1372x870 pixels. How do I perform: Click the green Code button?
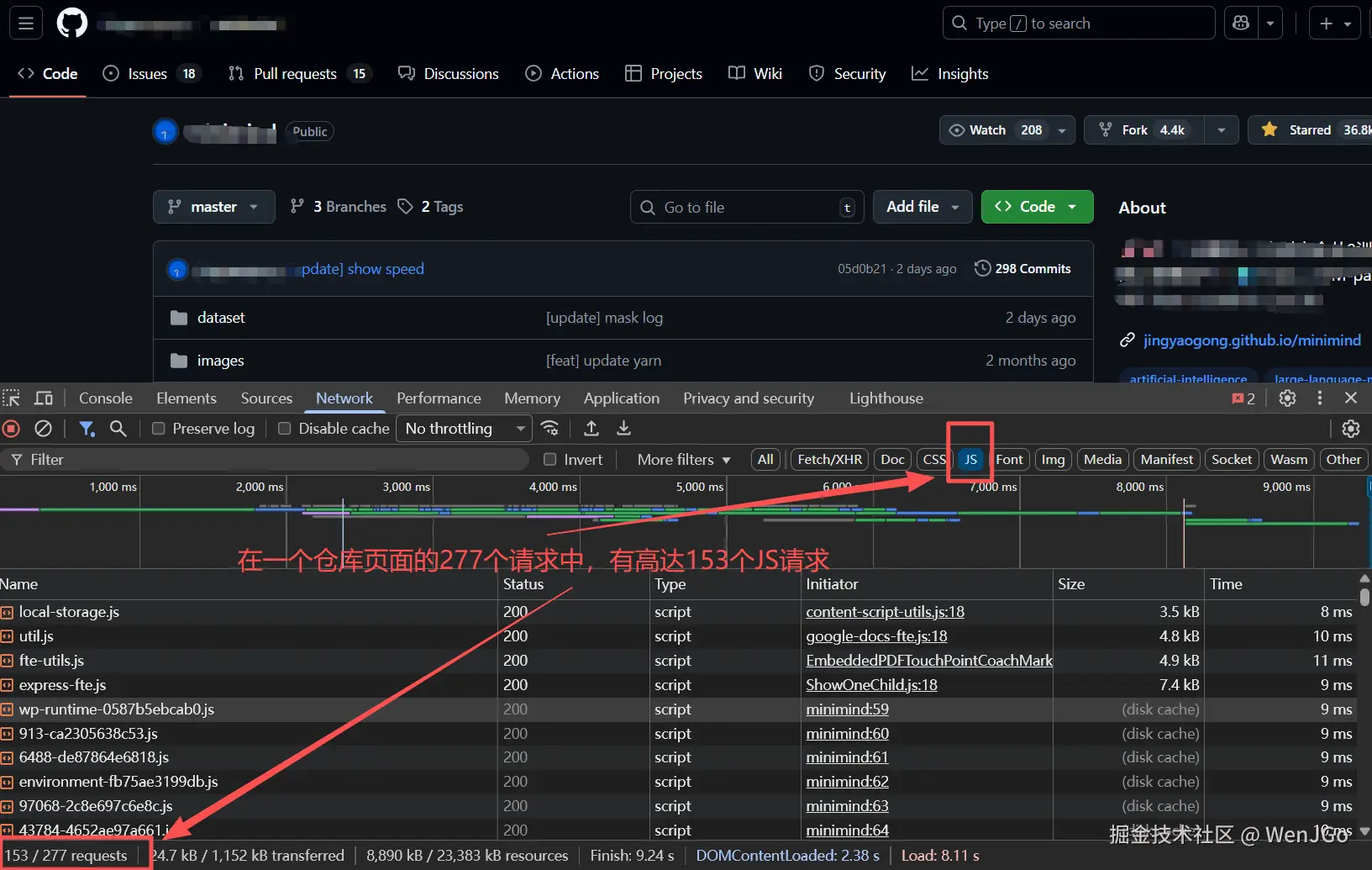[x=1036, y=207]
